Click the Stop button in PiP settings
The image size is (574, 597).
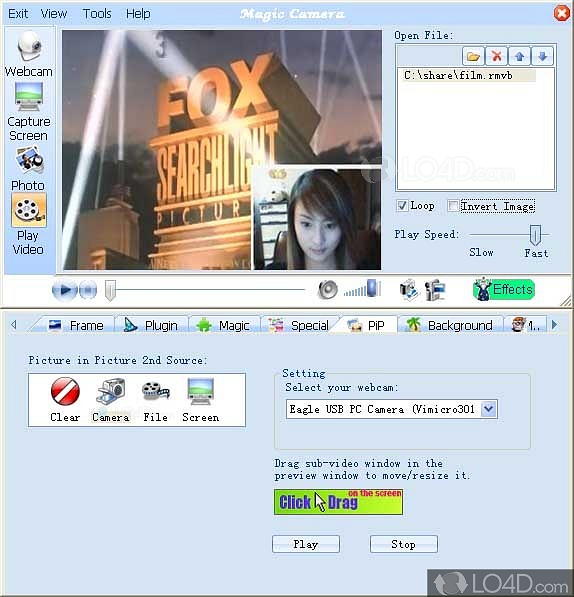[403, 544]
